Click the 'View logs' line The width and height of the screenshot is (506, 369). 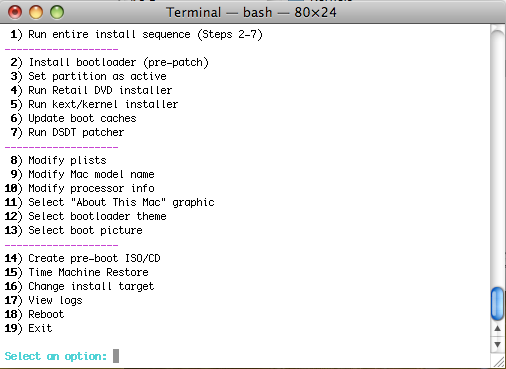(x=43, y=300)
